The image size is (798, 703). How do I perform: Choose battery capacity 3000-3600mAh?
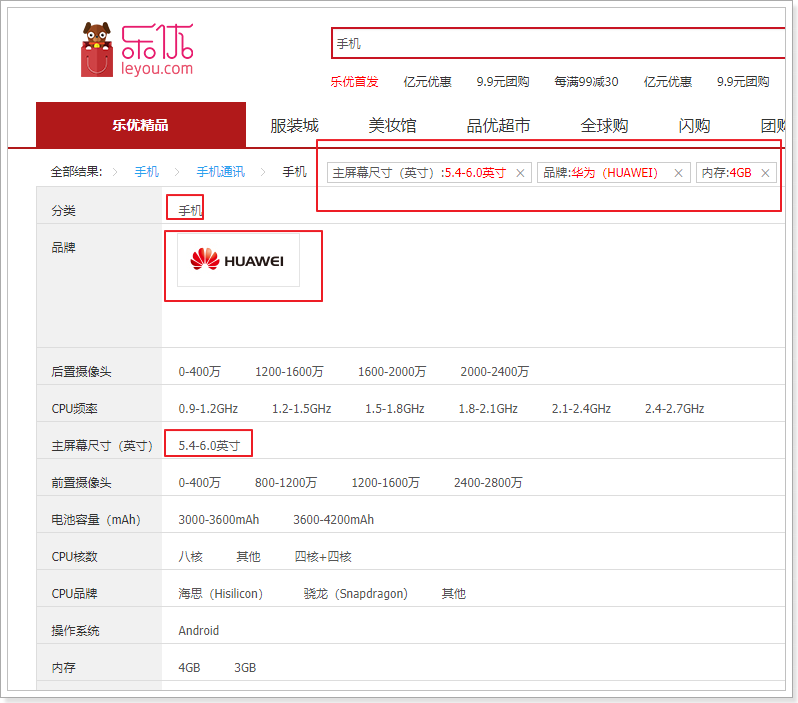click(218, 520)
